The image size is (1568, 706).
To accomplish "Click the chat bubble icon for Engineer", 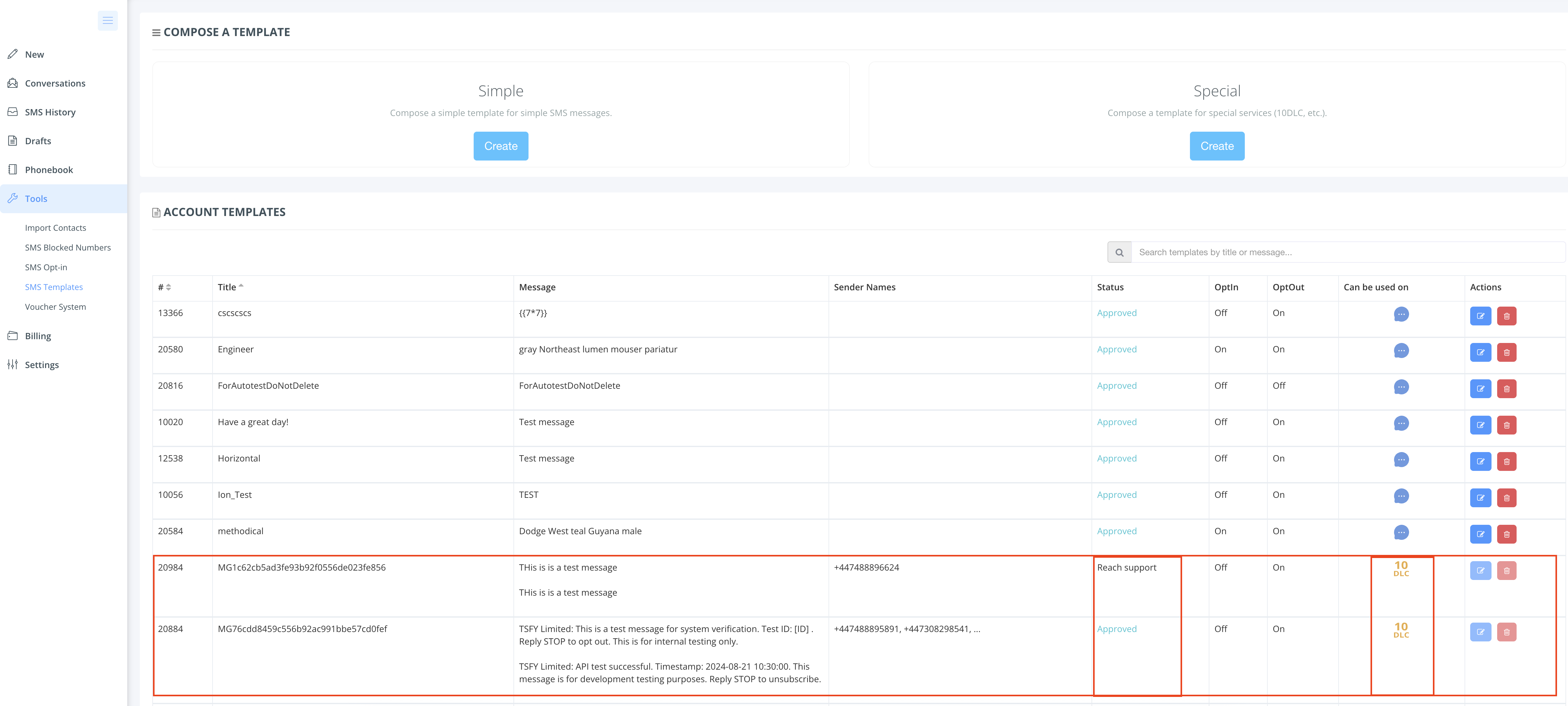I will [x=1401, y=350].
